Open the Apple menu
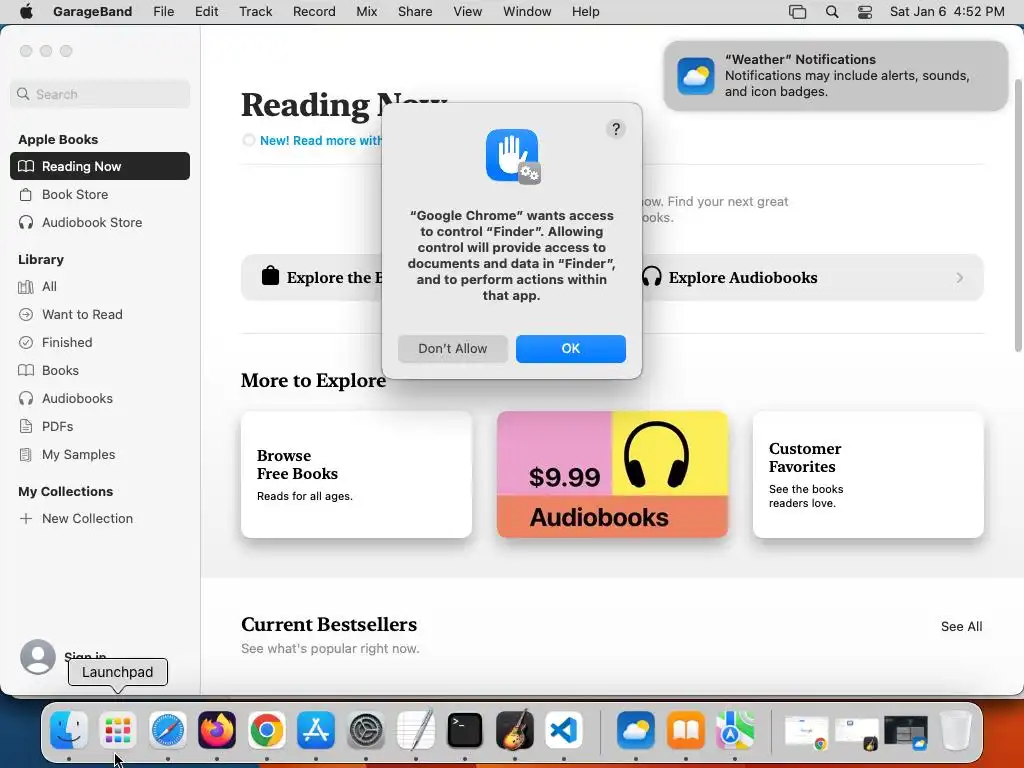 point(26,12)
